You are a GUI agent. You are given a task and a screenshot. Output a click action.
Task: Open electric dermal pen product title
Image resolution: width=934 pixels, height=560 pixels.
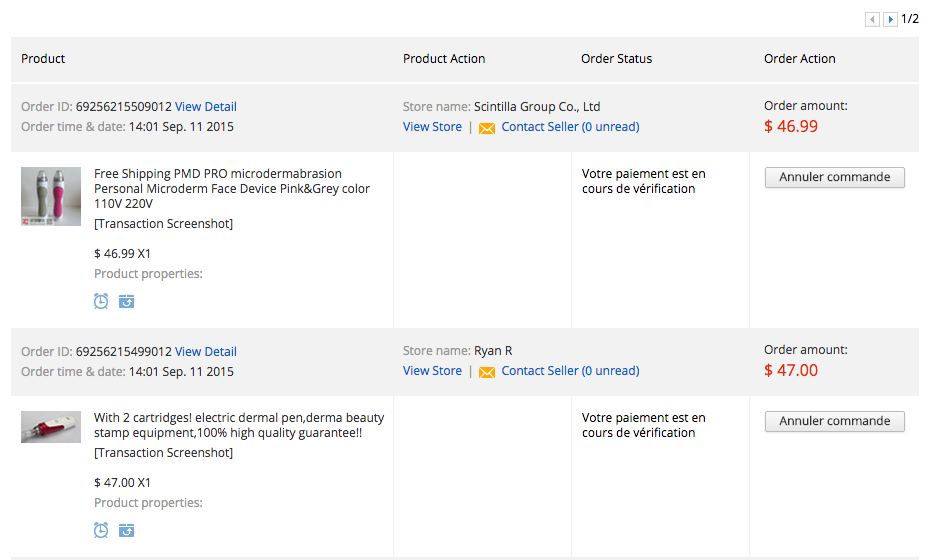(238, 425)
